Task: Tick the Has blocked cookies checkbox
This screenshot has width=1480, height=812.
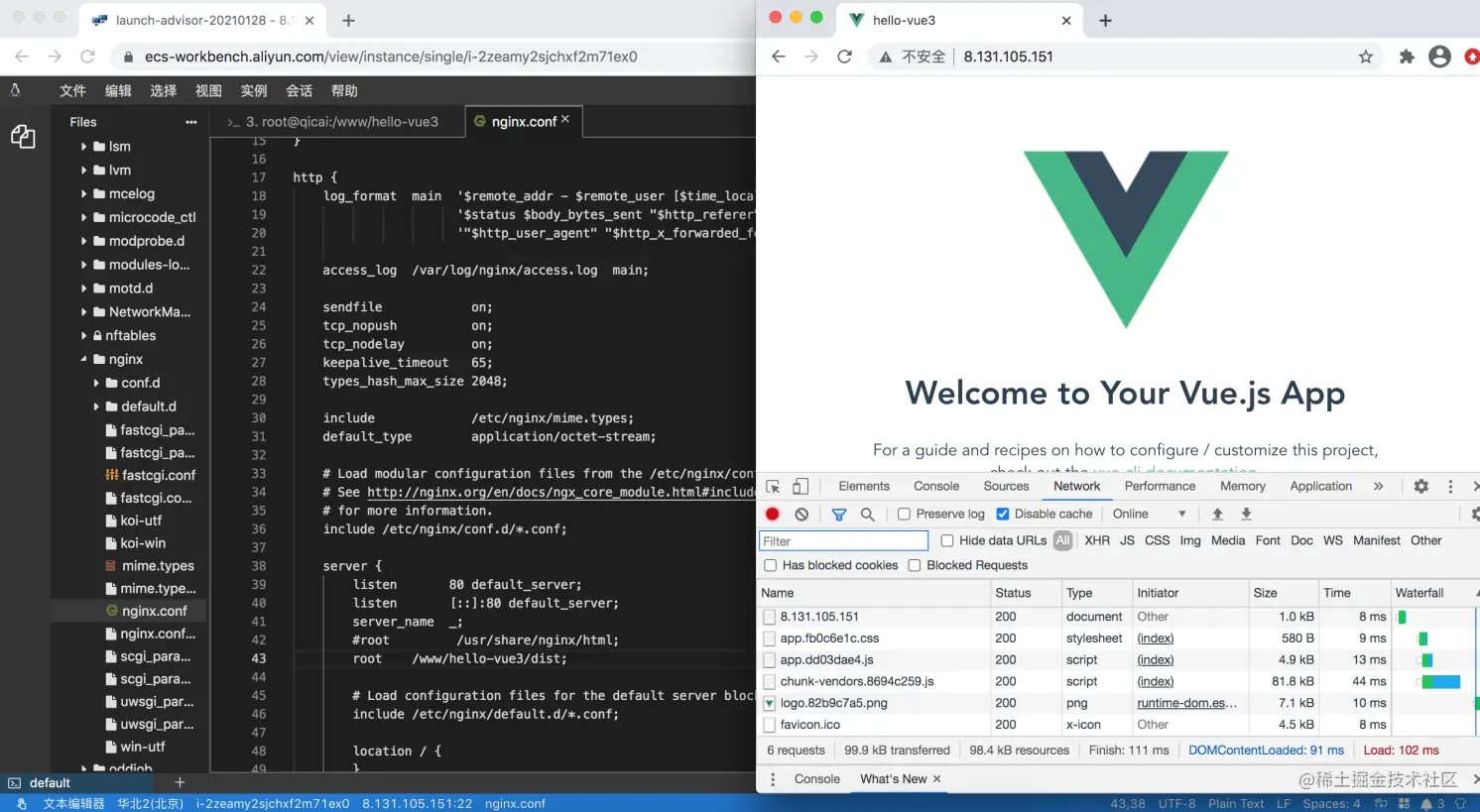Action: (x=770, y=565)
